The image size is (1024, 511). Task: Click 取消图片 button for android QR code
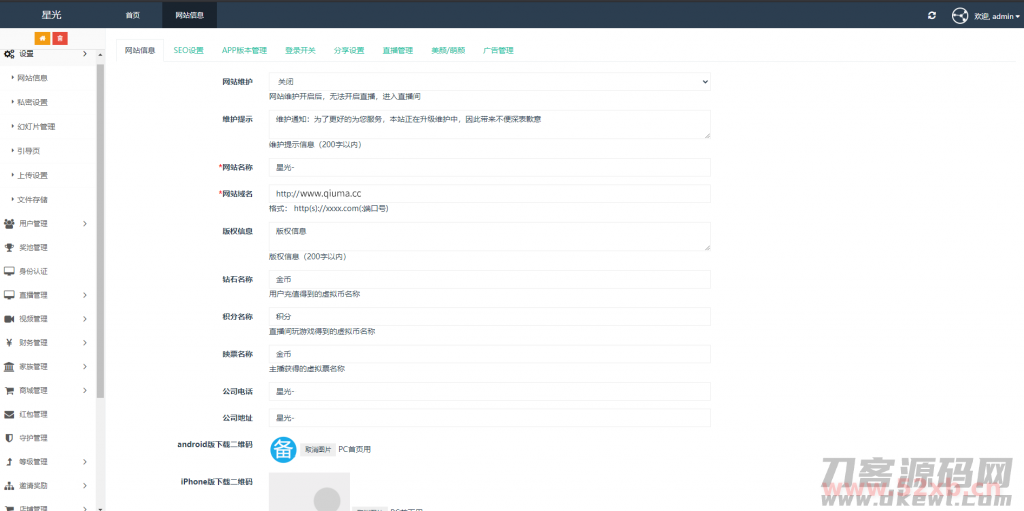pyautogui.click(x=318, y=450)
